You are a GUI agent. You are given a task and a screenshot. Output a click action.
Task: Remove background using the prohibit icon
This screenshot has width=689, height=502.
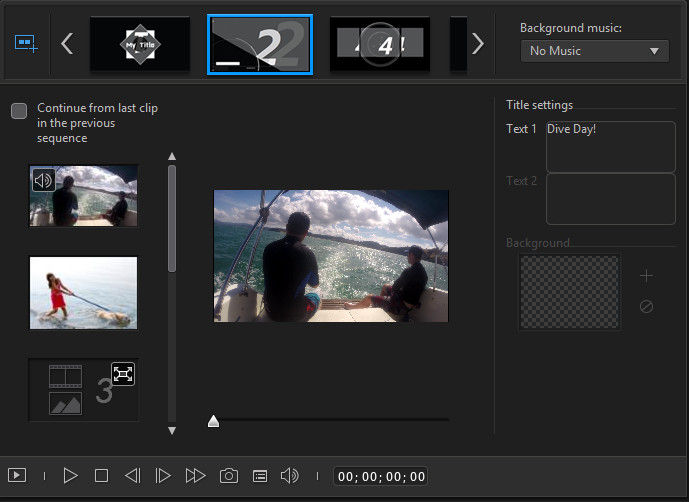point(646,307)
